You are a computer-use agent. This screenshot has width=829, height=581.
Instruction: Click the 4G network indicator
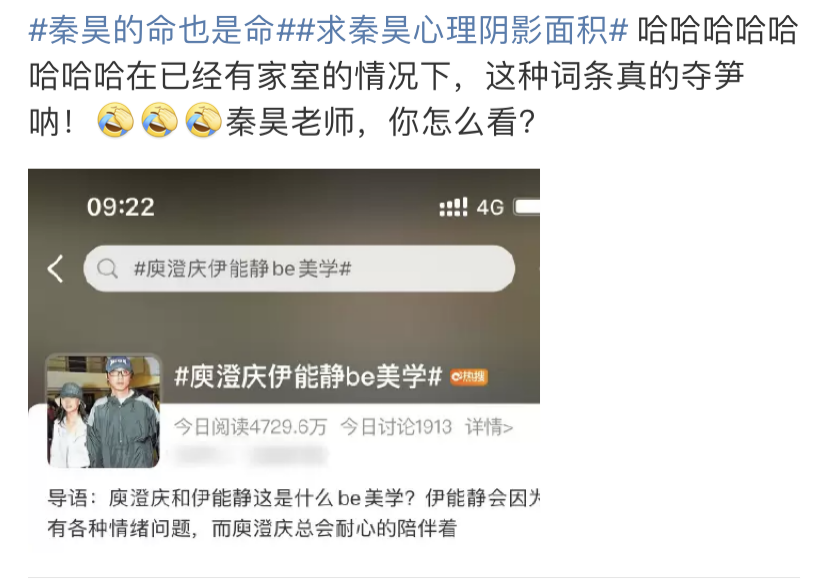(x=490, y=207)
